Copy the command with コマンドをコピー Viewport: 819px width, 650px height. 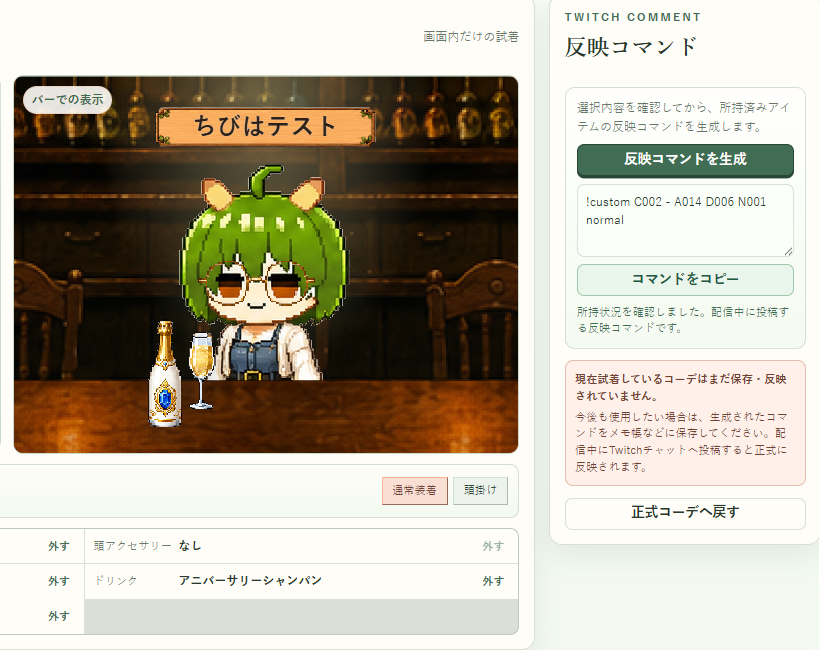coord(685,280)
